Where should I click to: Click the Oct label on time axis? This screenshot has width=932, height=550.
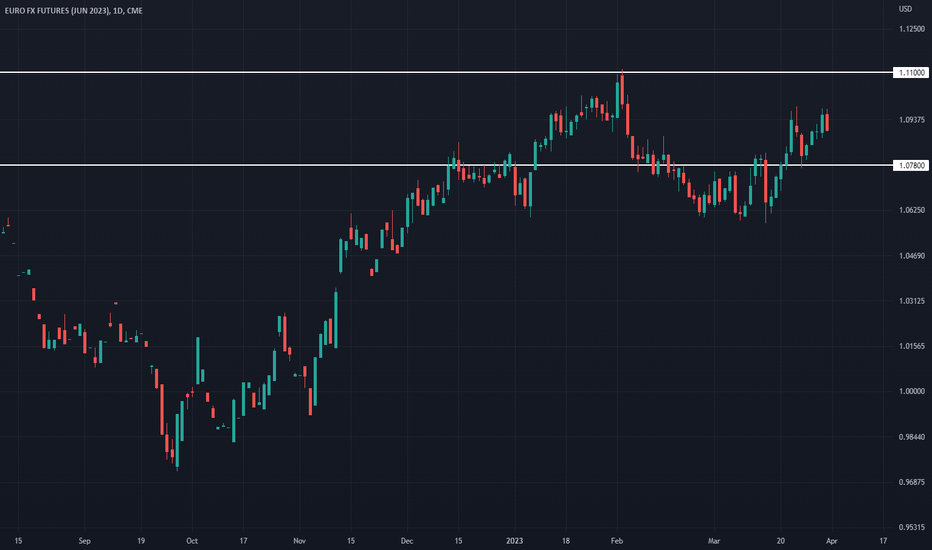pyautogui.click(x=192, y=541)
